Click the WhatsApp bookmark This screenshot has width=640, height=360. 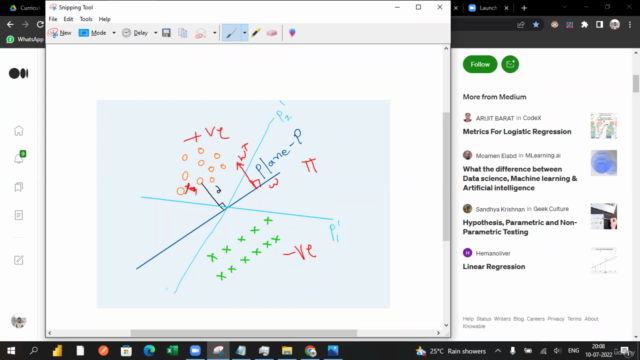click(25, 39)
